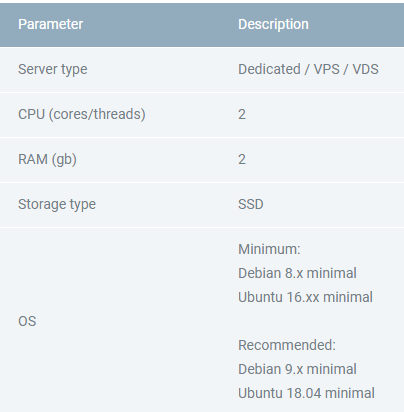The width and height of the screenshot is (404, 412).
Task: Click the word Dedicated in server types
Action: (269, 69)
